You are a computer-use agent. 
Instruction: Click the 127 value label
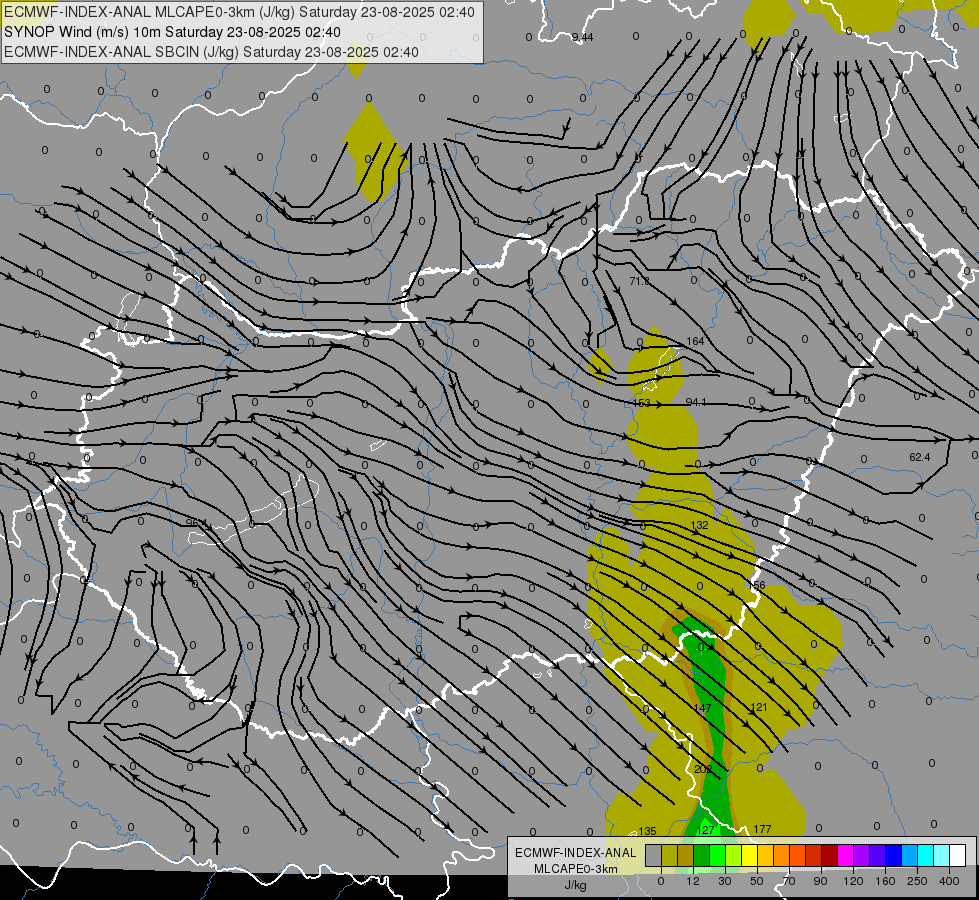705,830
